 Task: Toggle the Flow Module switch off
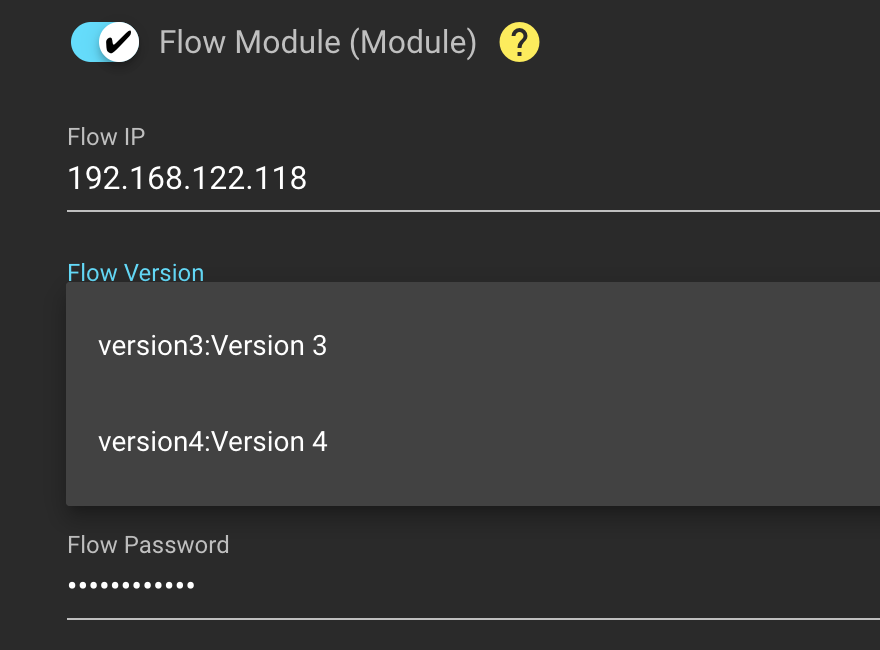[105, 43]
